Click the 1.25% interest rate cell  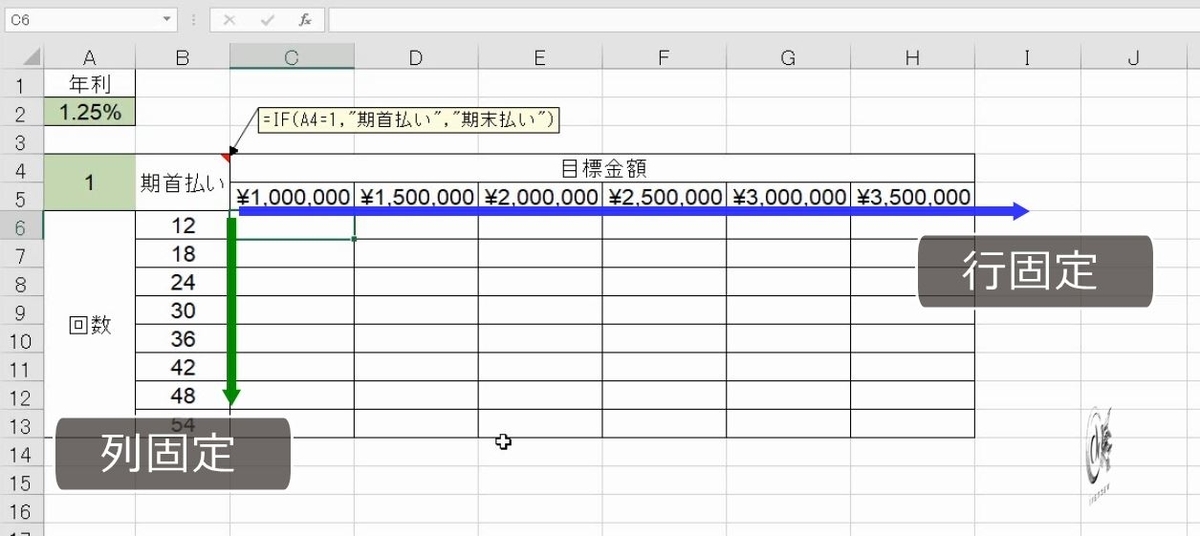click(x=90, y=112)
